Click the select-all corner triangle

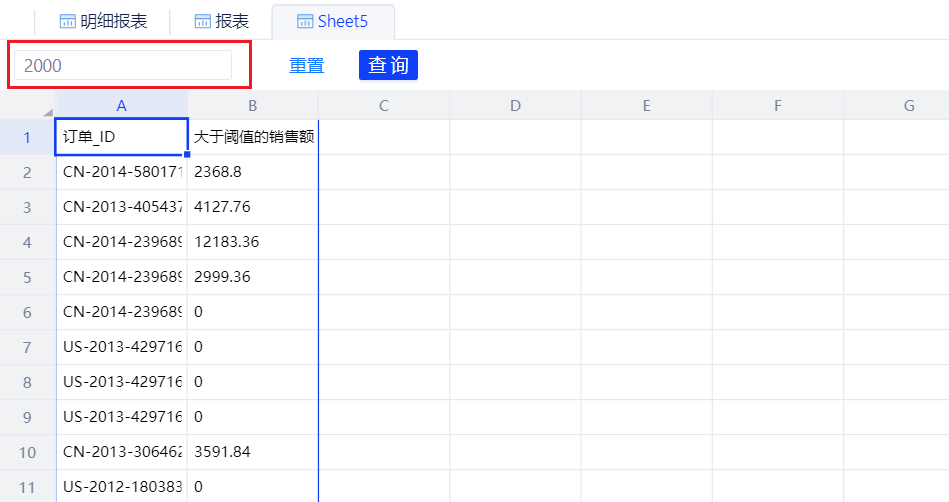click(x=47, y=111)
